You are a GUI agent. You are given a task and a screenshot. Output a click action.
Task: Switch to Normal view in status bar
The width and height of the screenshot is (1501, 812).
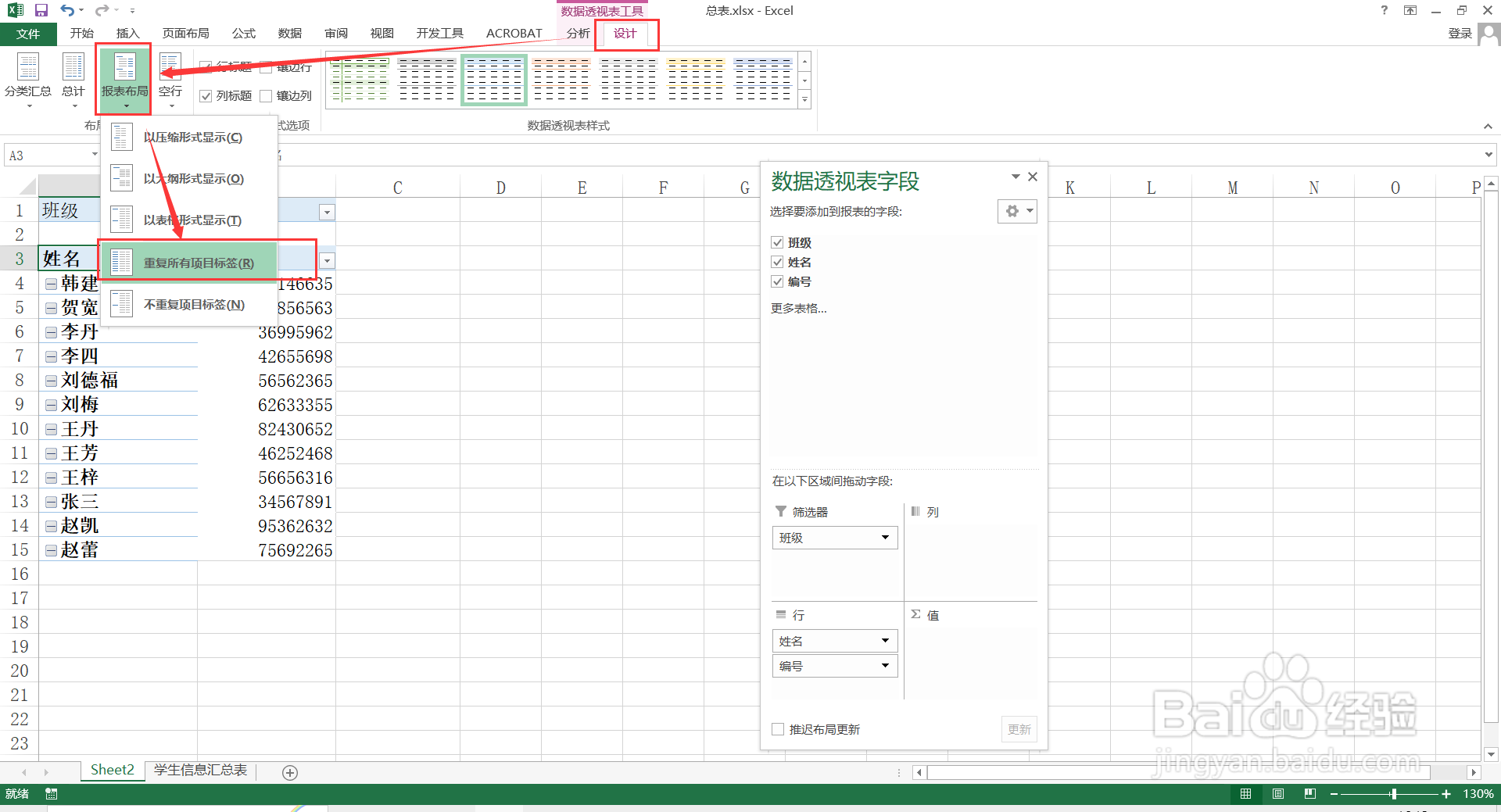pos(1245,794)
